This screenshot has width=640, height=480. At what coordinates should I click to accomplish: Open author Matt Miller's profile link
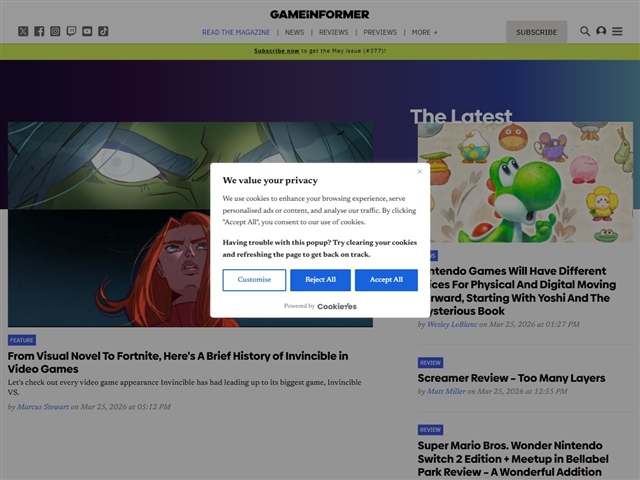[x=446, y=391]
